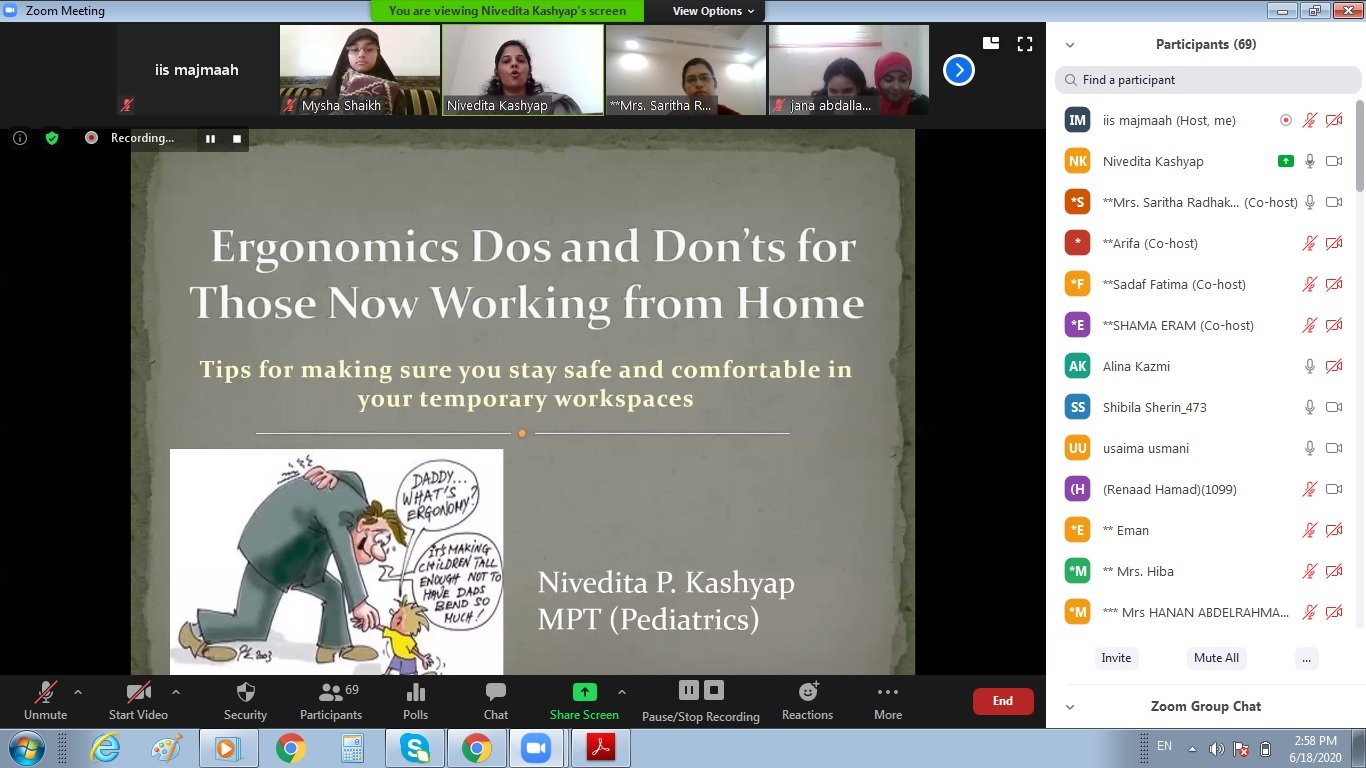This screenshot has width=1366, height=768.
Task: Open the meeting information icon
Action: pyautogui.click(x=19, y=138)
